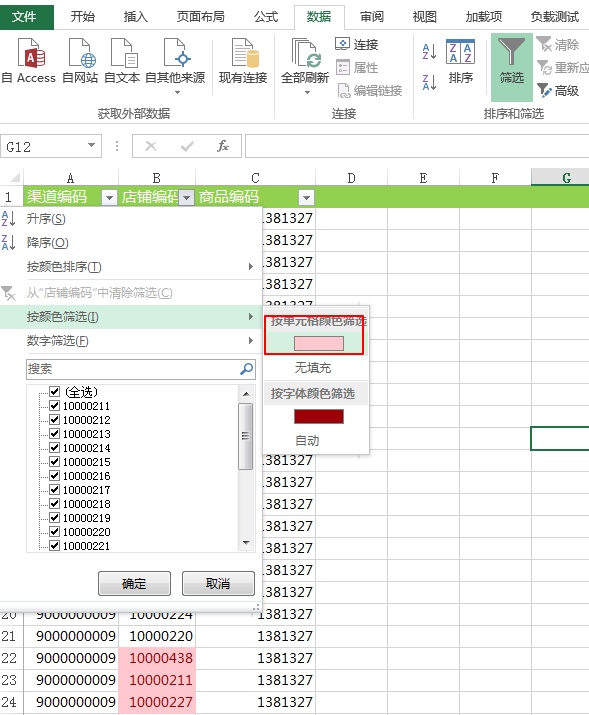This screenshot has height=715, width=589.
Task: Open filter dropdown for 商品编码 column
Action: pos(306,197)
